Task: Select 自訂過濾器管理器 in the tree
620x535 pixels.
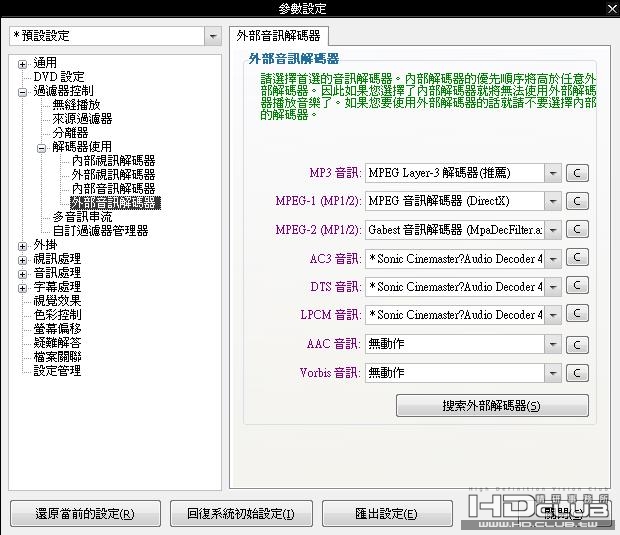Action: click(x=100, y=231)
